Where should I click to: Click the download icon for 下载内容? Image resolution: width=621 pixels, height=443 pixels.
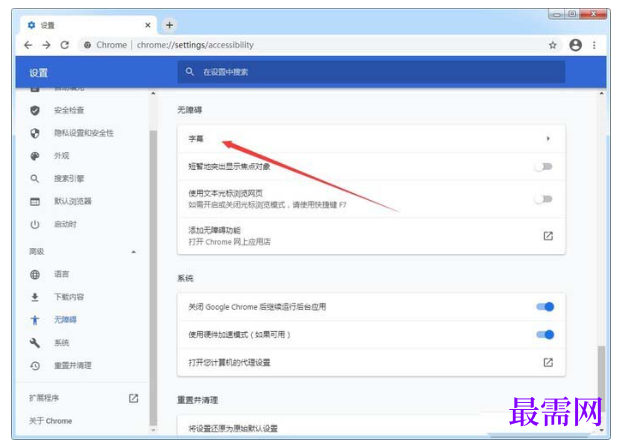pos(35,297)
